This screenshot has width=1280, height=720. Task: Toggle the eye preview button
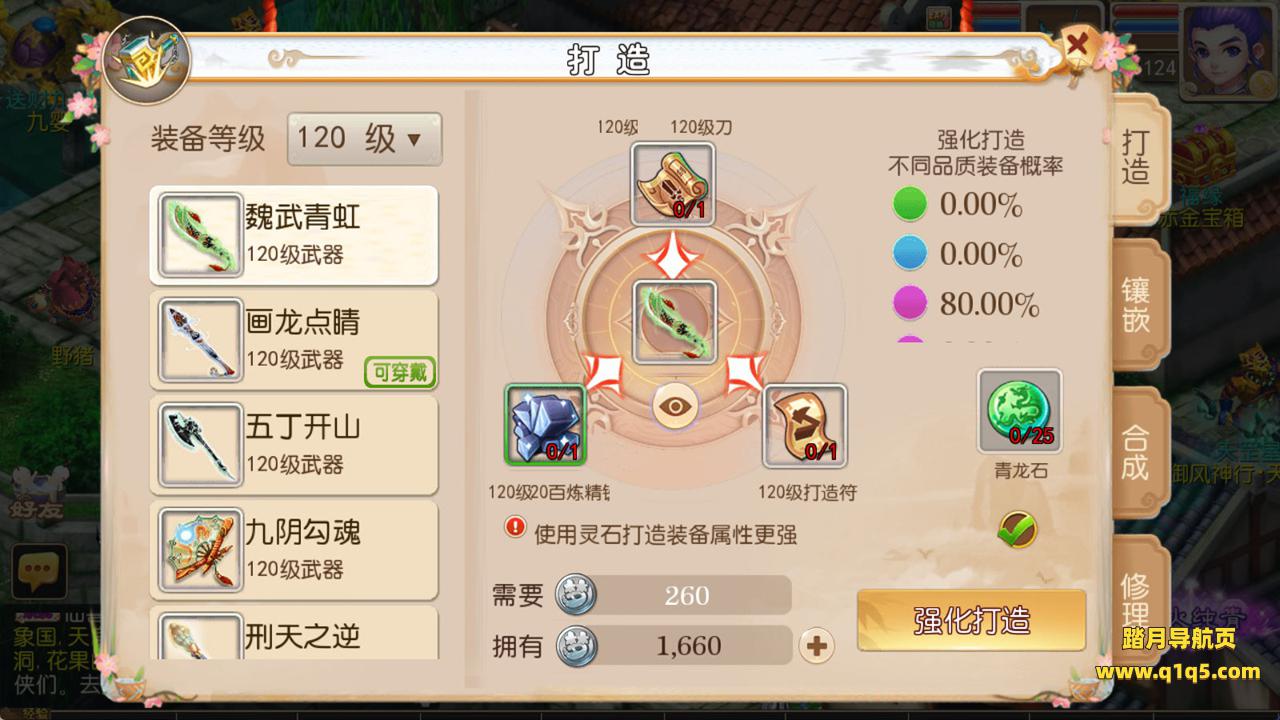[x=675, y=407]
